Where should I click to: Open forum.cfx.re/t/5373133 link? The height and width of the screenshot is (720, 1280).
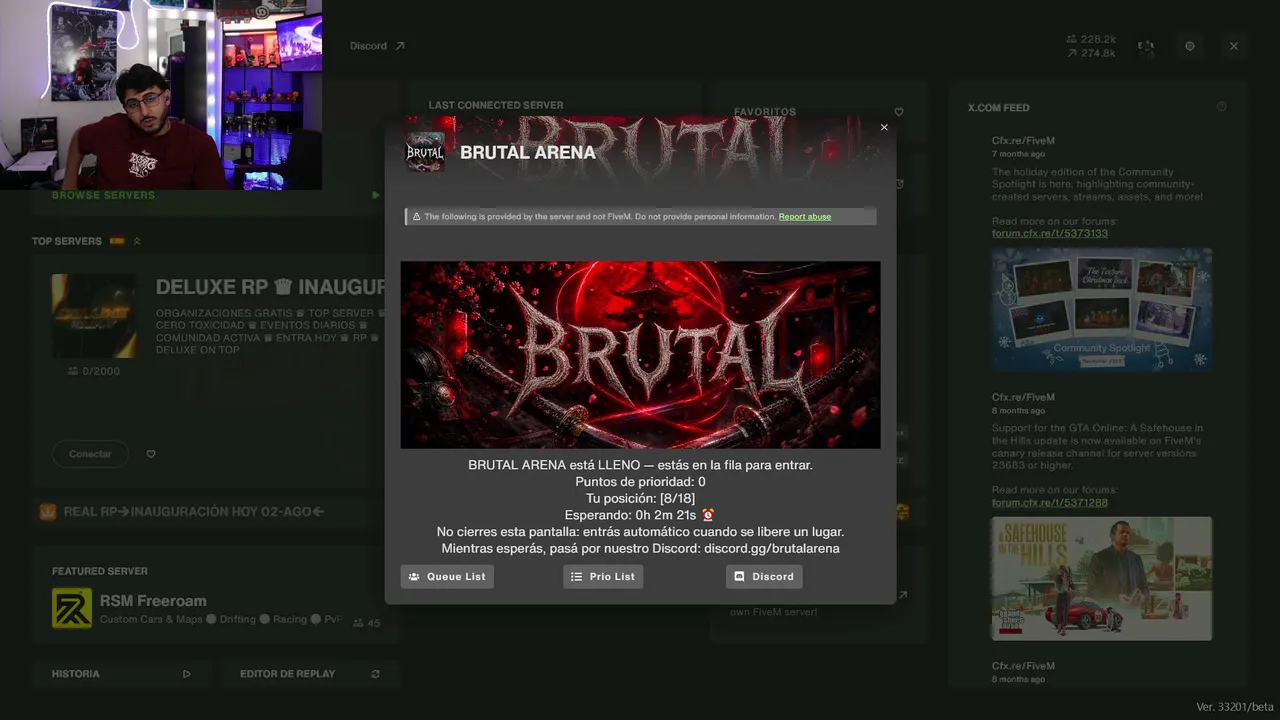click(1050, 234)
